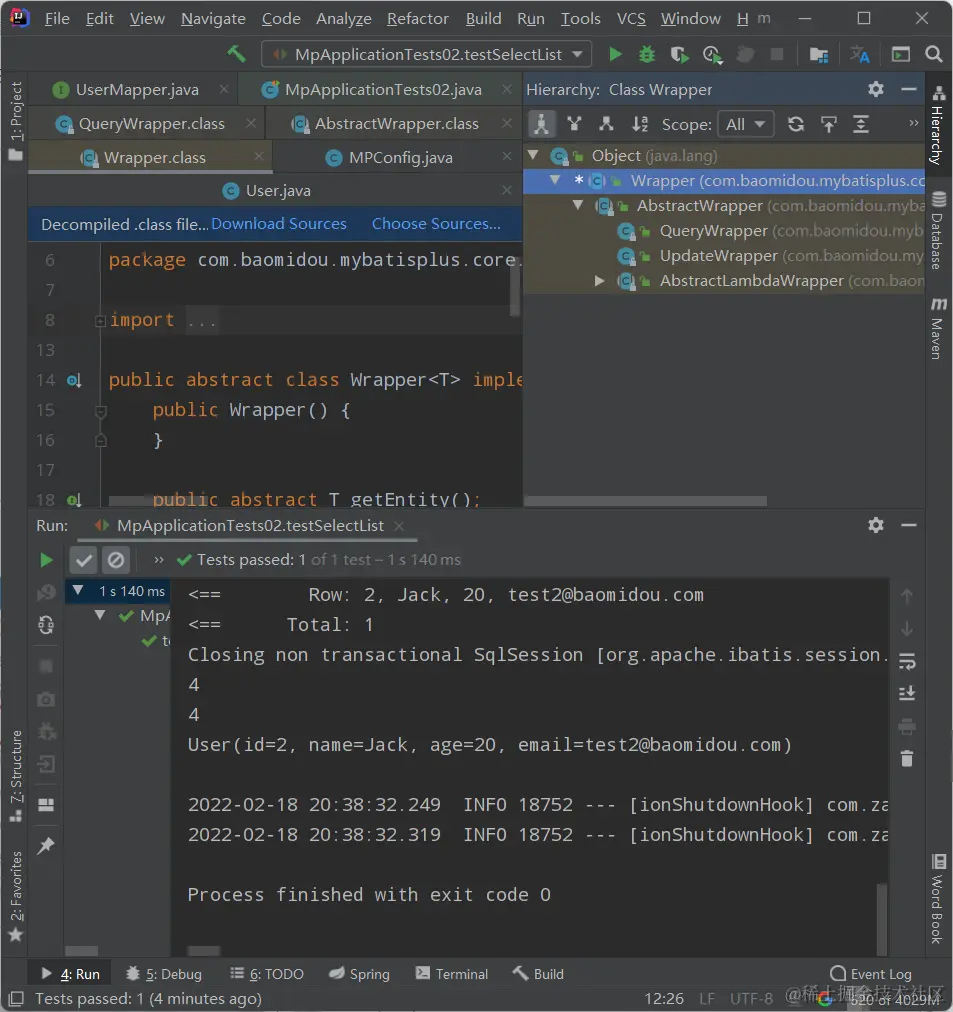Click the Translate icon in toolbar
Viewport: 953px width, 1012px height.
click(x=859, y=55)
